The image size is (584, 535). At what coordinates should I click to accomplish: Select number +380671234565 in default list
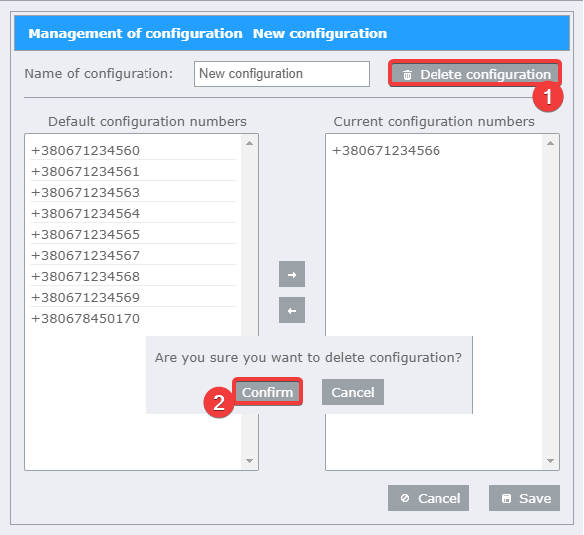[133, 234]
